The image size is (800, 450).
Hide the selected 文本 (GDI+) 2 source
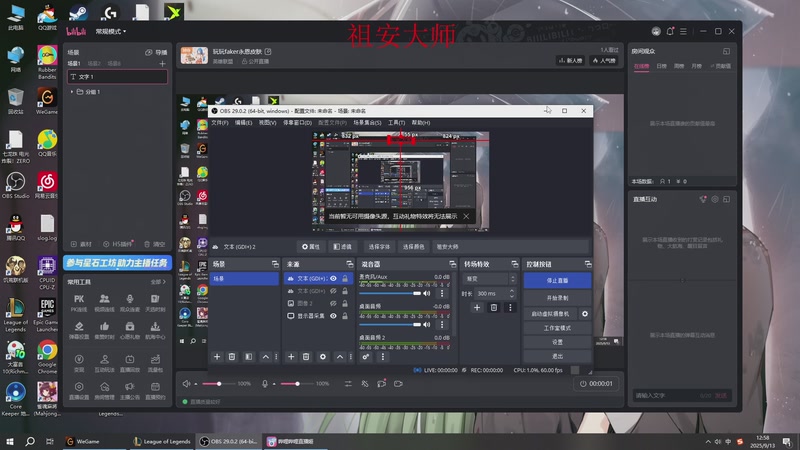(x=333, y=279)
